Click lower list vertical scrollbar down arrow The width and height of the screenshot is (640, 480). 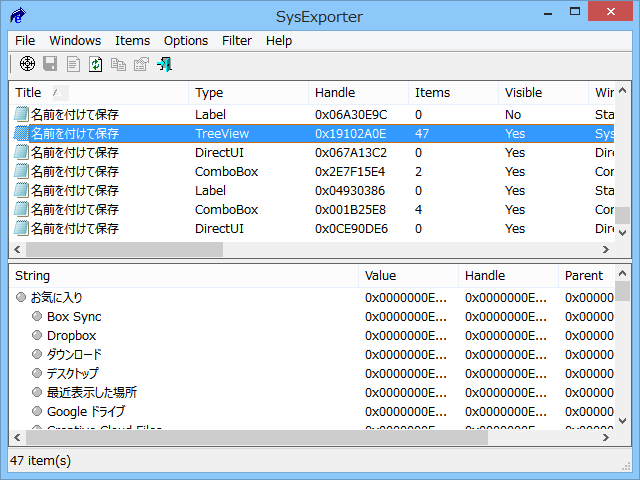coord(622,421)
